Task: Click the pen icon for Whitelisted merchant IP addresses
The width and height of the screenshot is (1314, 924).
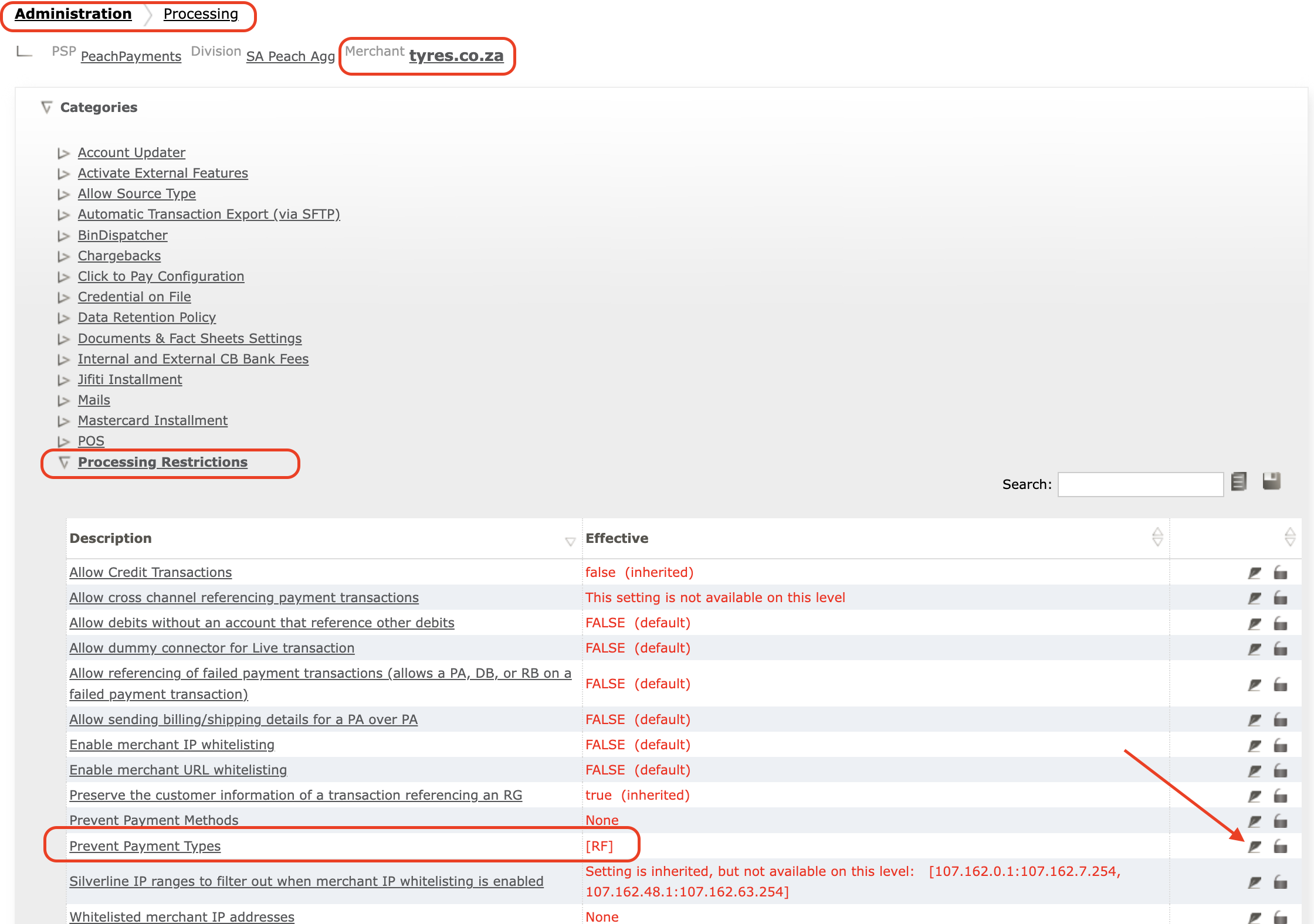Action: click(1254, 916)
